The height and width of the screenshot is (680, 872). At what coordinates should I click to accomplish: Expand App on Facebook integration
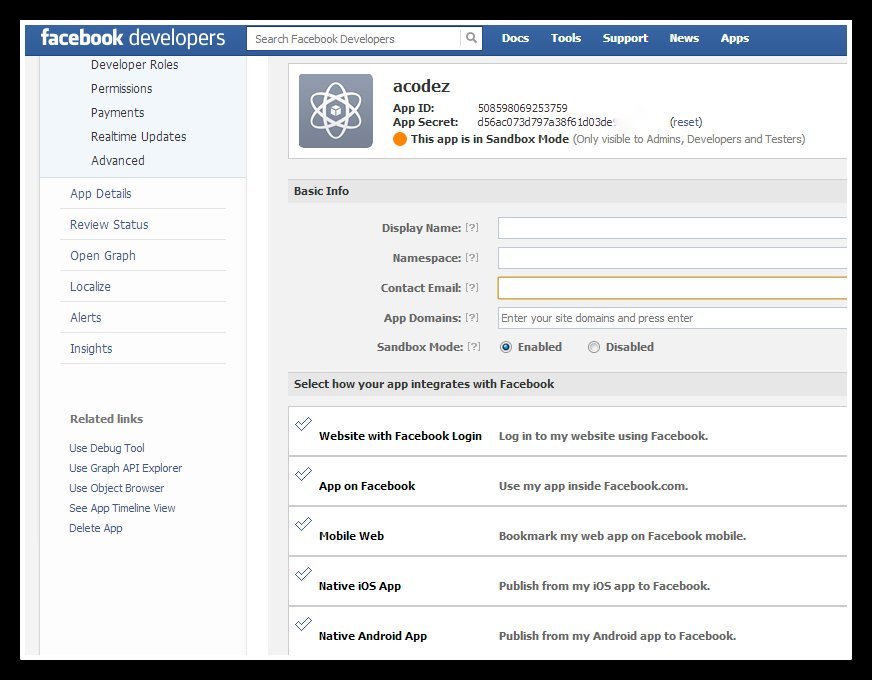point(568,481)
